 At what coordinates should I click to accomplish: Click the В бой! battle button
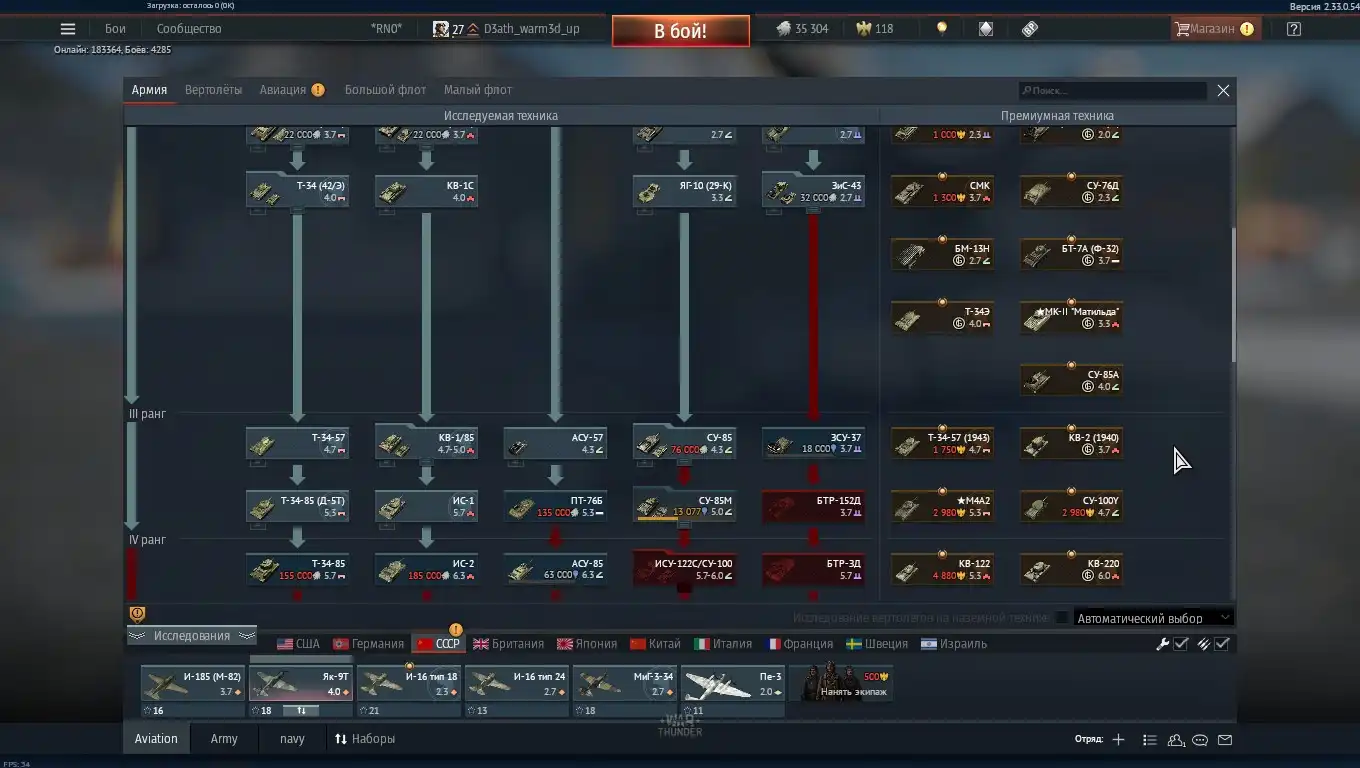680,30
